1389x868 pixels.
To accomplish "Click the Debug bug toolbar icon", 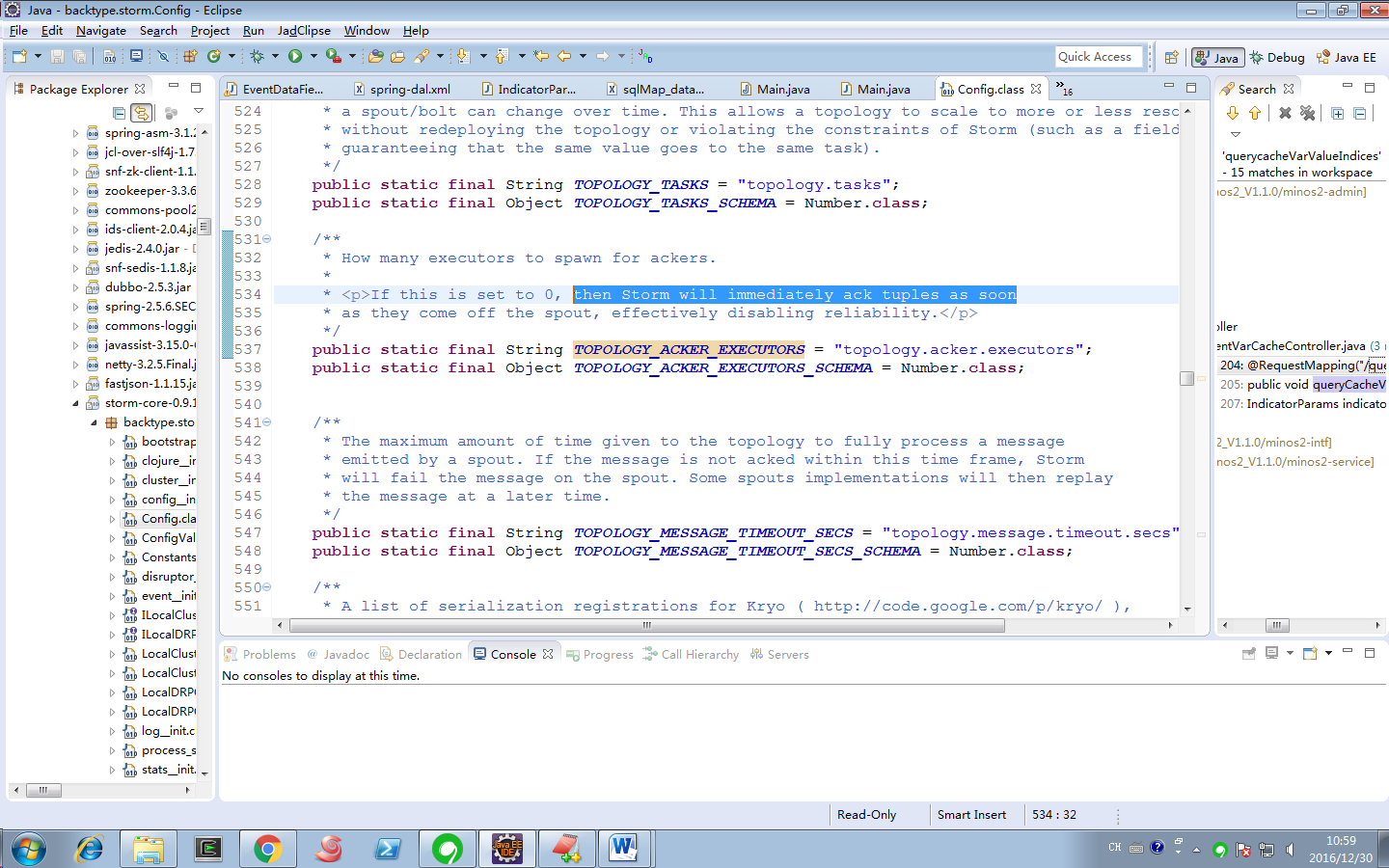I will click(x=257, y=57).
